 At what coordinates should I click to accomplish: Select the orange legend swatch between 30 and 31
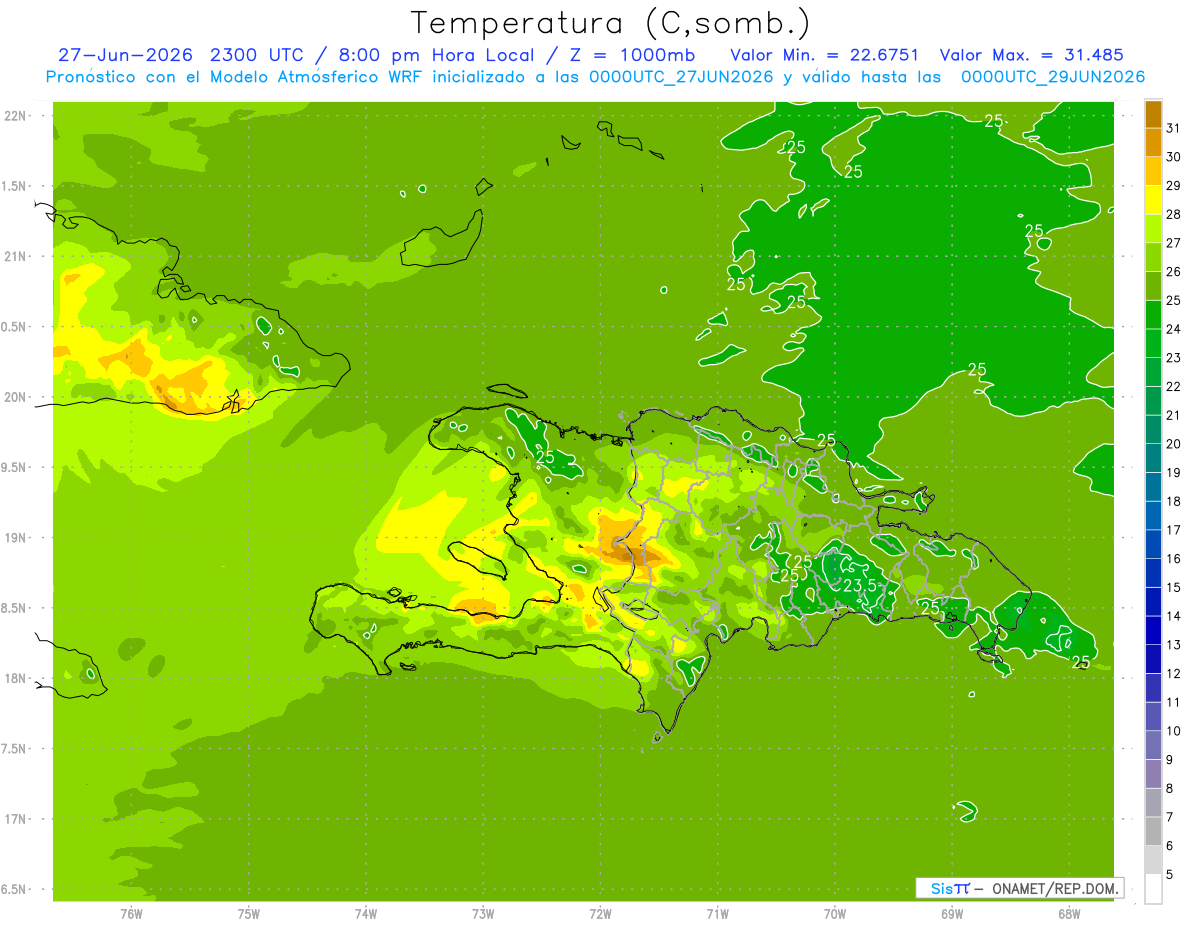tap(1153, 142)
